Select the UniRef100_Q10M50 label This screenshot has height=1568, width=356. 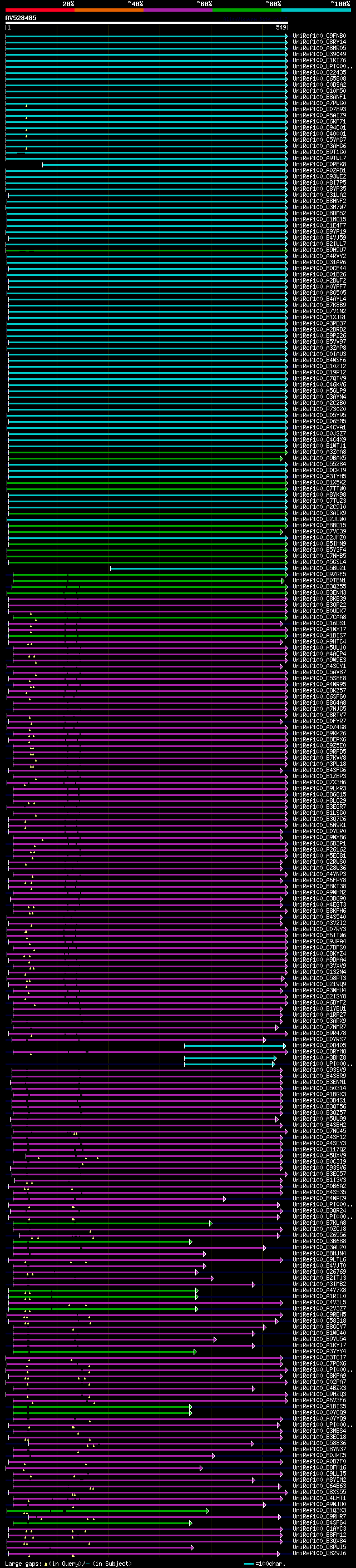click(x=319, y=91)
